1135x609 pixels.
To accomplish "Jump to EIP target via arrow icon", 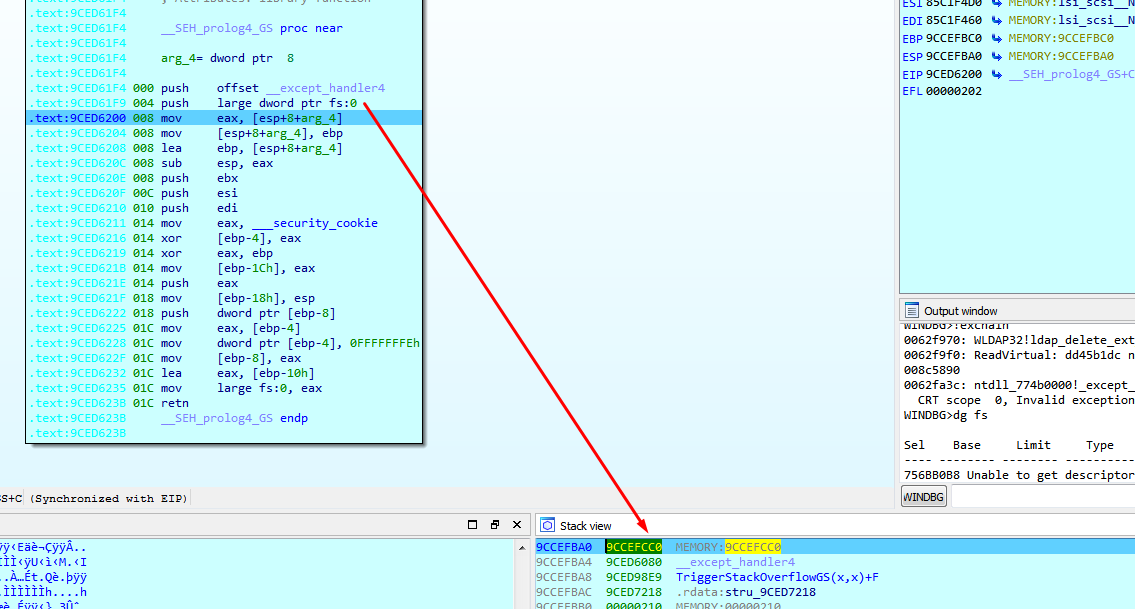I will coord(997,75).
